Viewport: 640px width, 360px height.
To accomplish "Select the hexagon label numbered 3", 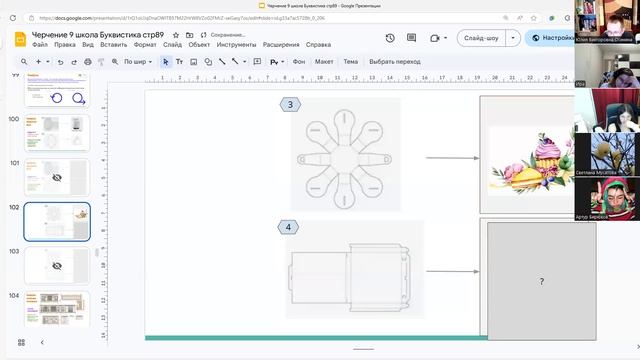I will pos(290,104).
